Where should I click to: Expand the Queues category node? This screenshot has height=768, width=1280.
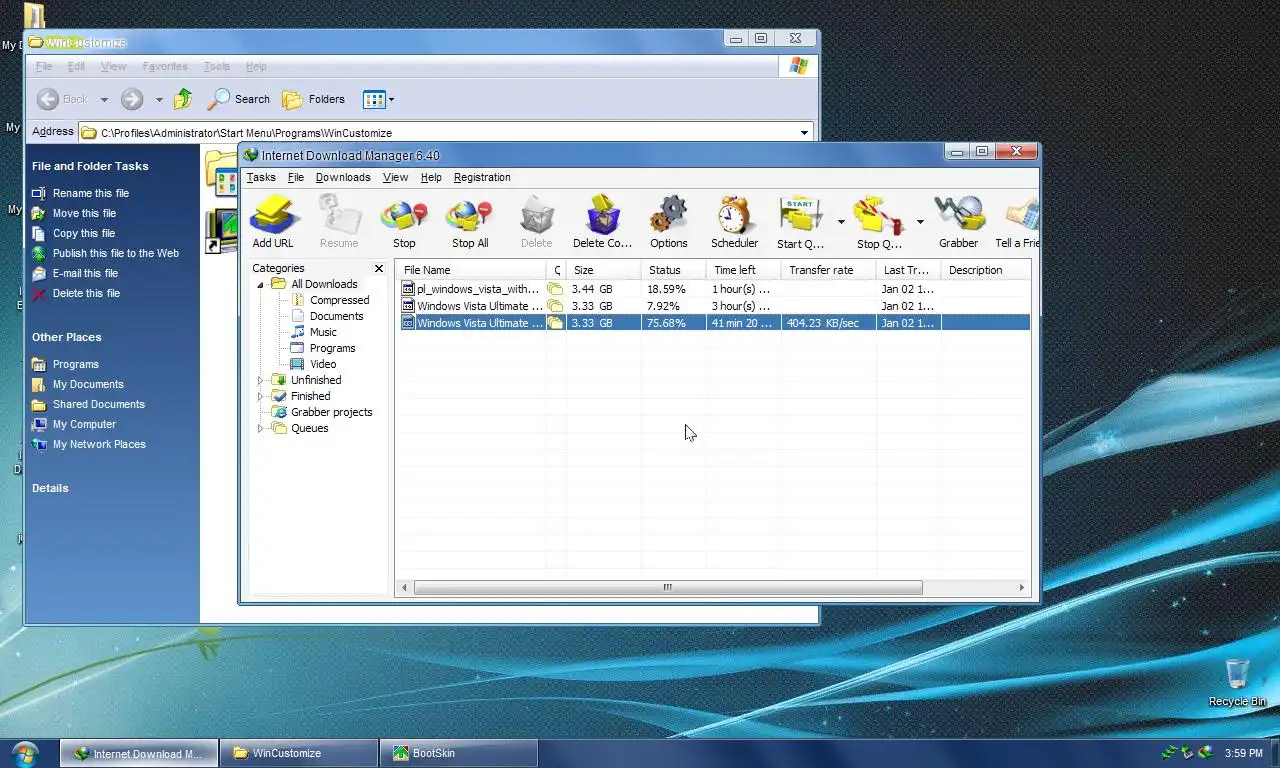point(261,428)
